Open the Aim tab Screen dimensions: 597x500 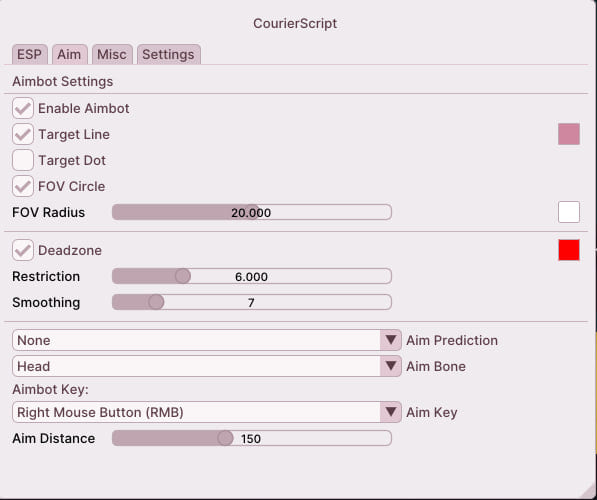[70, 54]
